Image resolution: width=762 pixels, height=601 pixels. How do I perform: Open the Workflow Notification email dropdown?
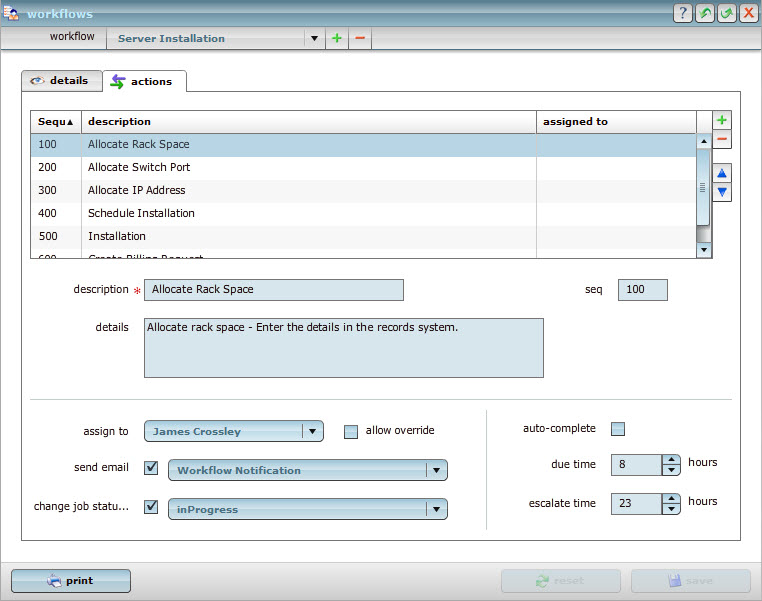[x=435, y=470]
